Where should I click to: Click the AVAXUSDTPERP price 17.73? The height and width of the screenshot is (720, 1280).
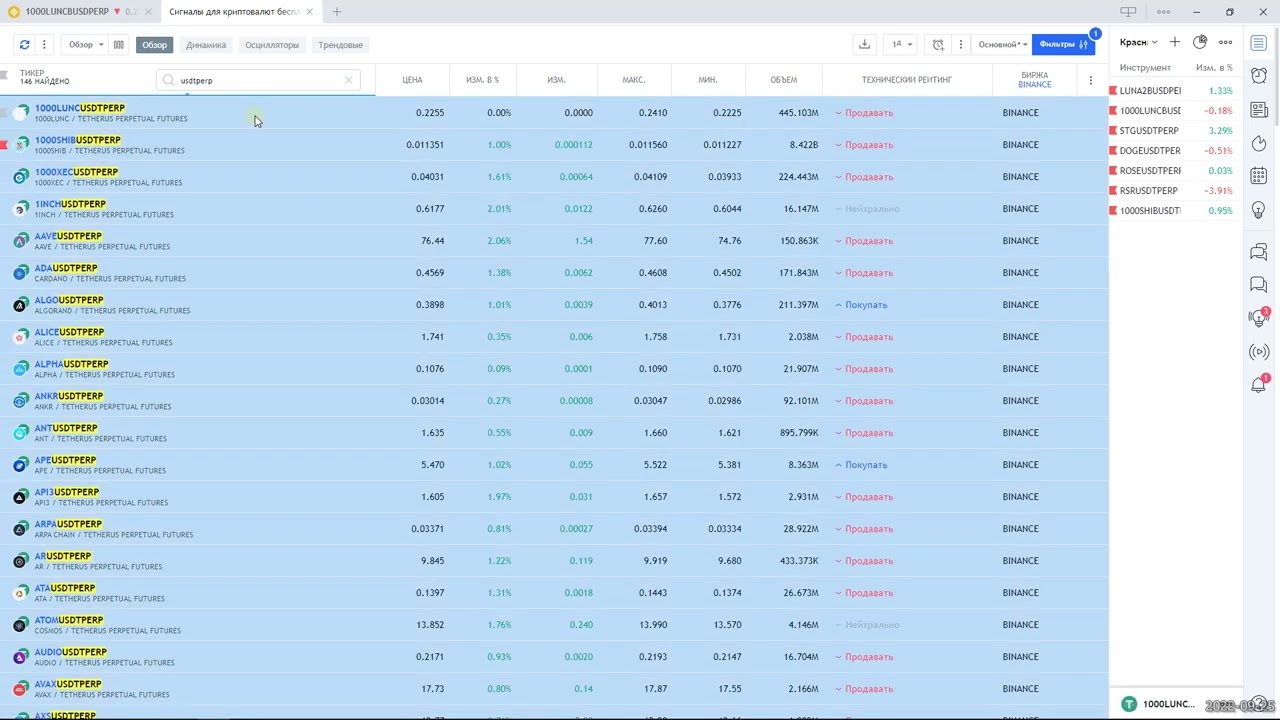pos(433,689)
